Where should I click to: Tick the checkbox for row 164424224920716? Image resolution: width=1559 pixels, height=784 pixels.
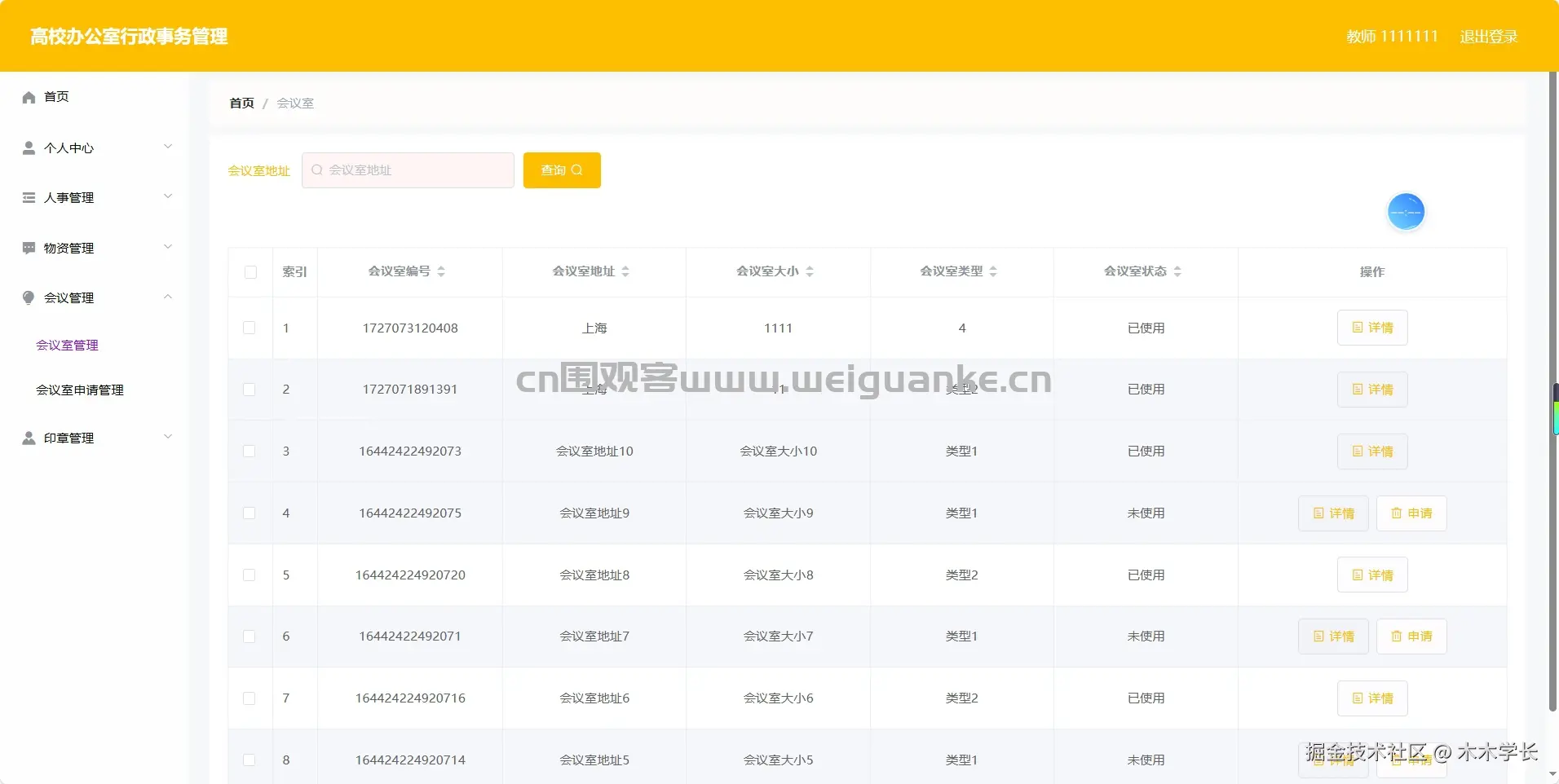tap(250, 698)
